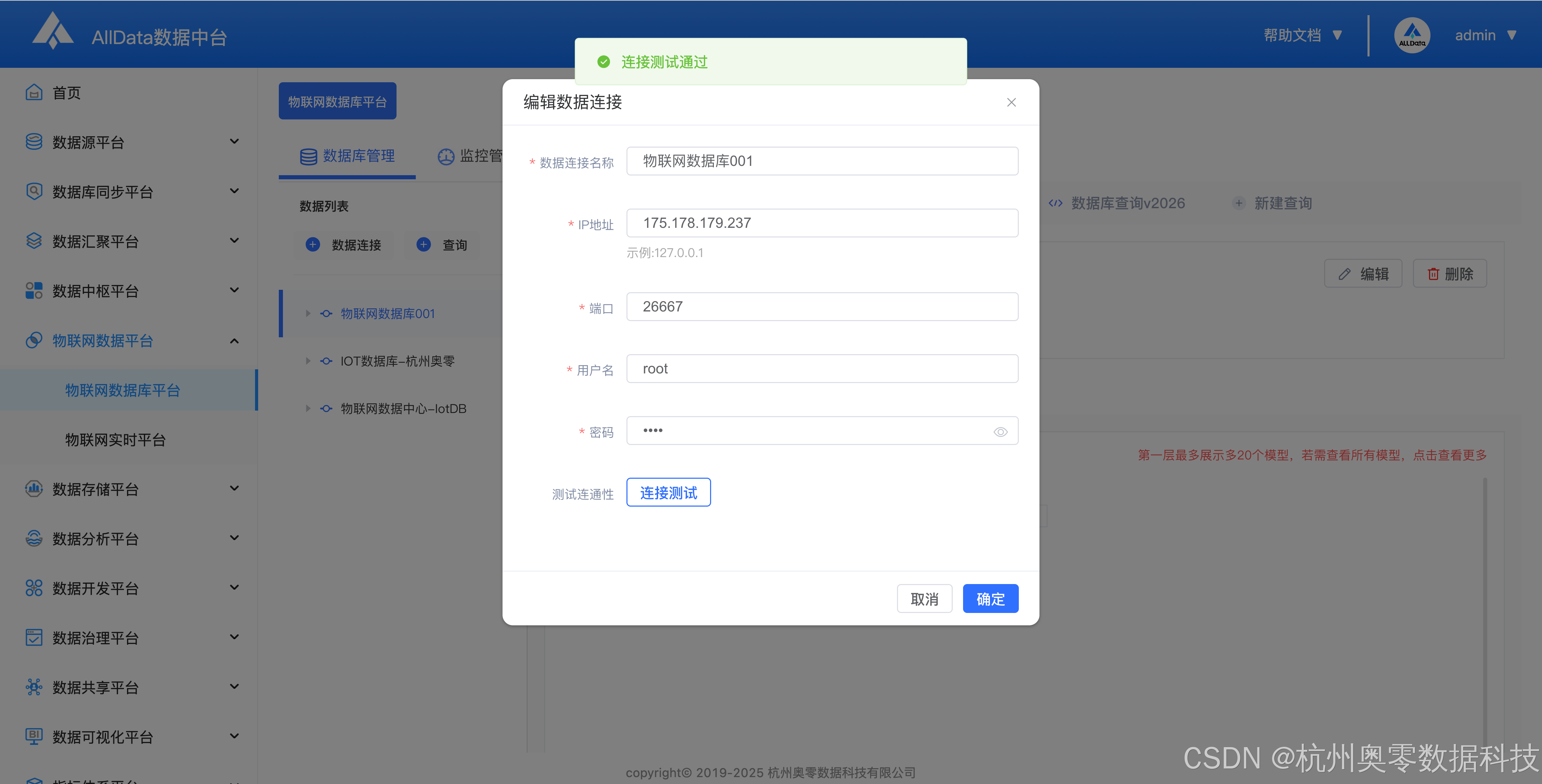The image size is (1542, 784).
Task: Click the data sharing platform icon
Action: 33,687
